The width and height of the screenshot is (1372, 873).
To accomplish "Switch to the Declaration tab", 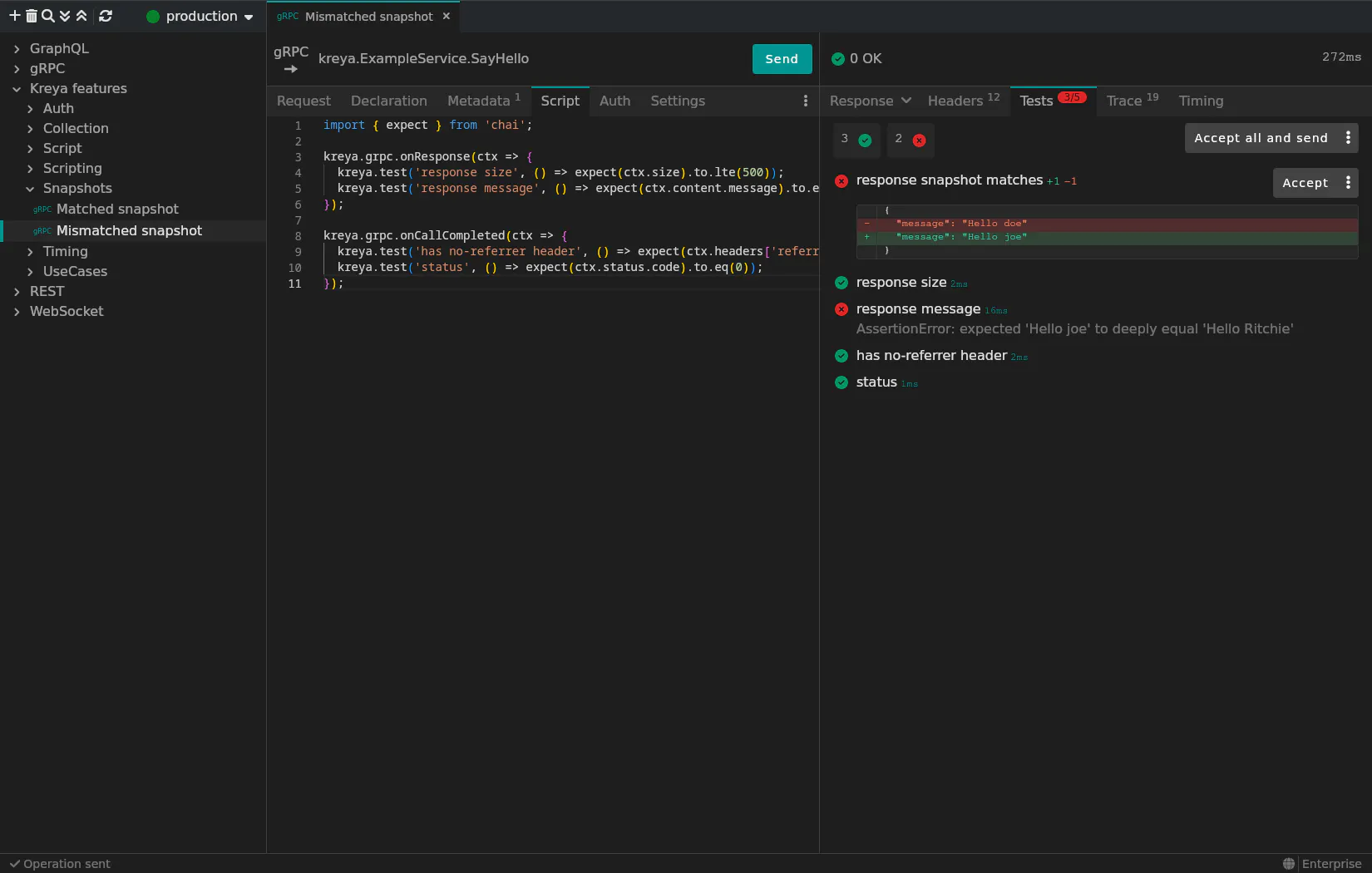I will [x=389, y=101].
